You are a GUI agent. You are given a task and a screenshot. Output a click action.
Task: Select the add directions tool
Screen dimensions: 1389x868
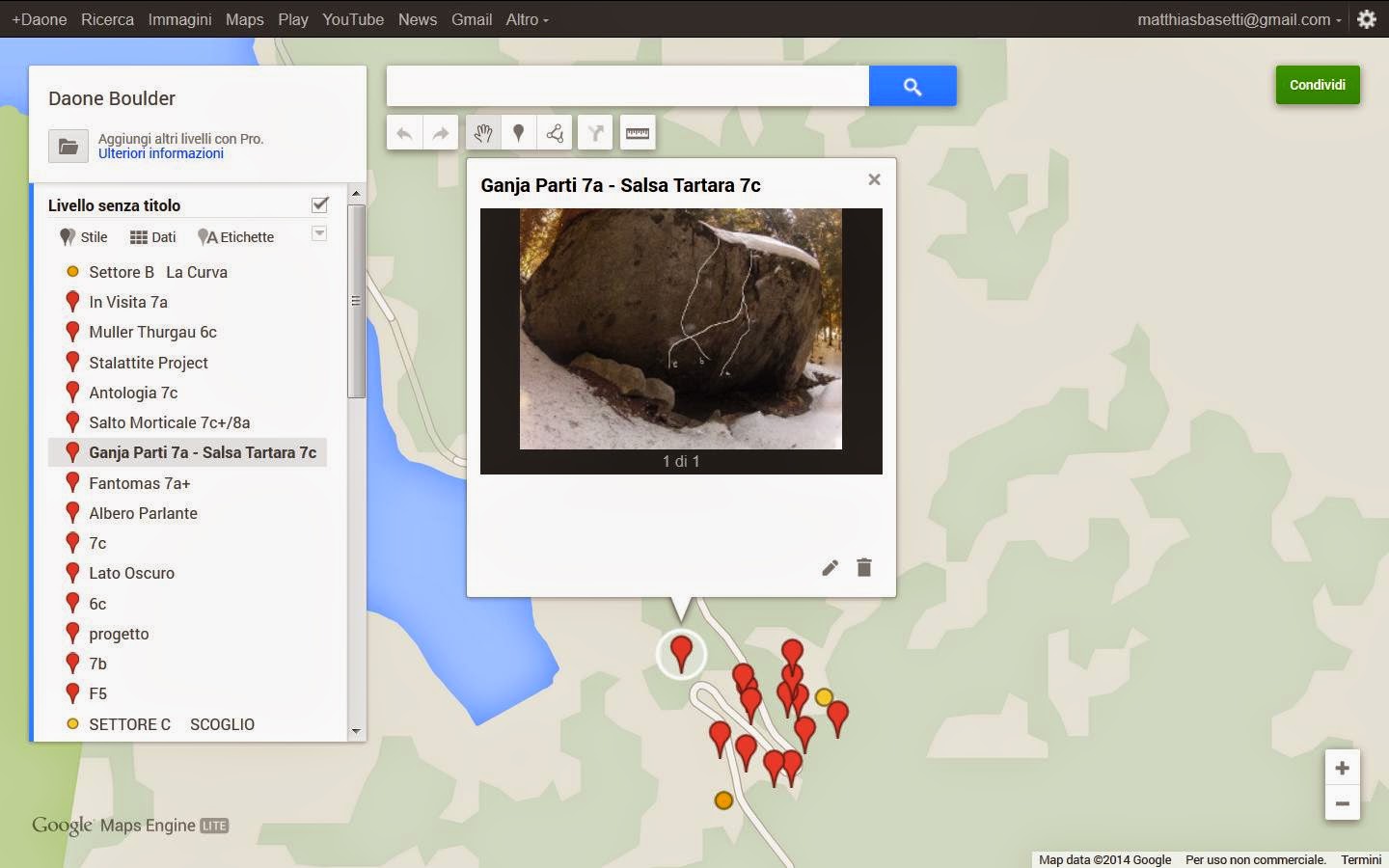[595, 133]
